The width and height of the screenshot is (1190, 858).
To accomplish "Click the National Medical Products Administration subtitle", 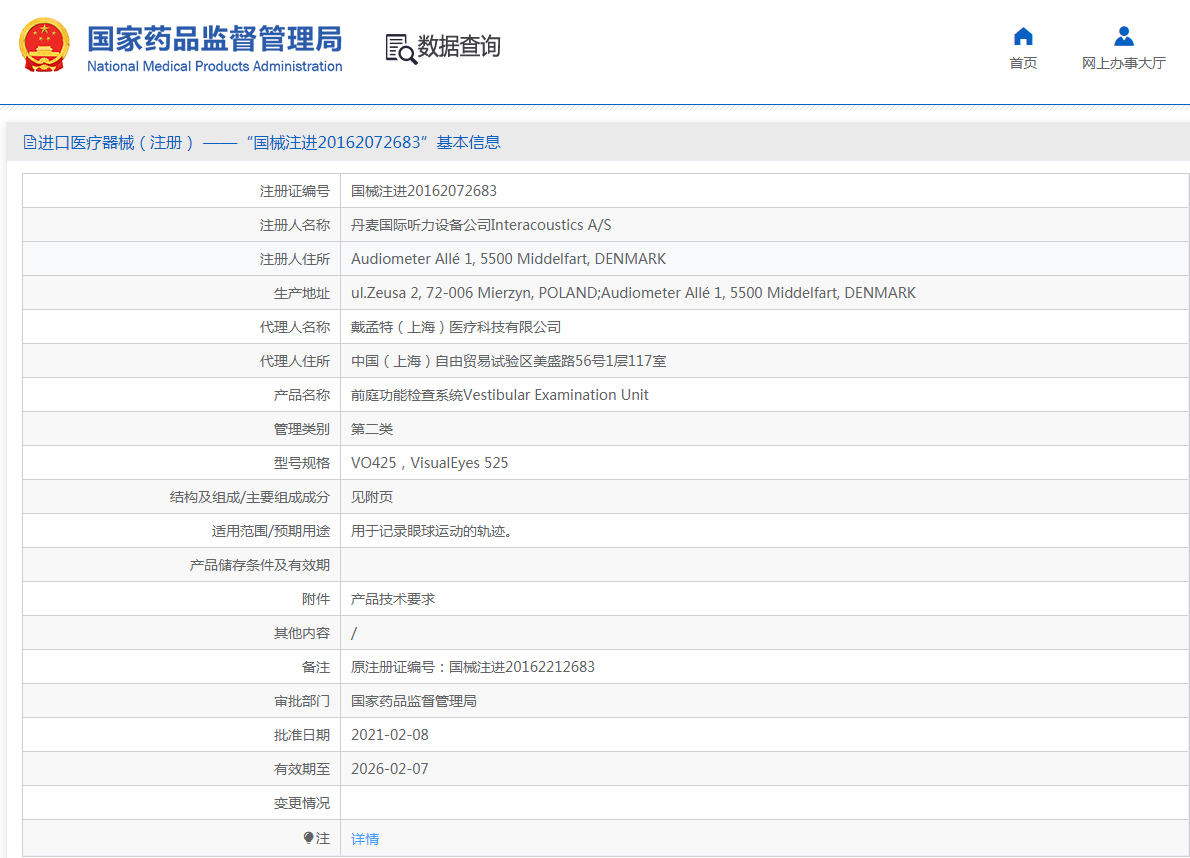I will (214, 67).
